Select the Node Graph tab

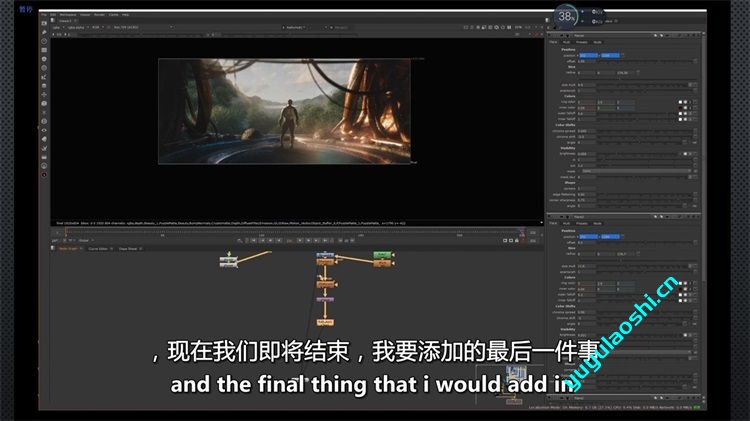pyautogui.click(x=68, y=249)
